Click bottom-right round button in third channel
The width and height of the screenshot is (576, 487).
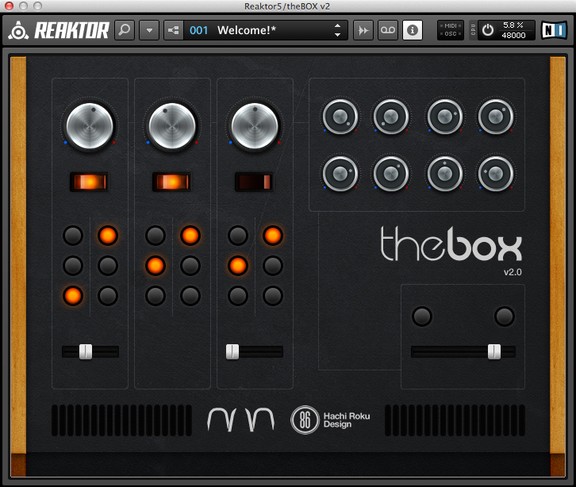[273, 296]
